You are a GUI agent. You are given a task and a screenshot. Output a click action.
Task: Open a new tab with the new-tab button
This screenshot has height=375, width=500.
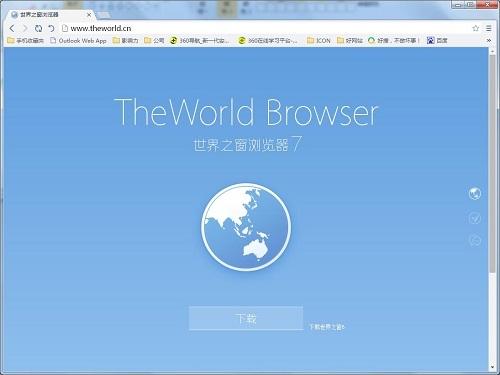click(104, 15)
